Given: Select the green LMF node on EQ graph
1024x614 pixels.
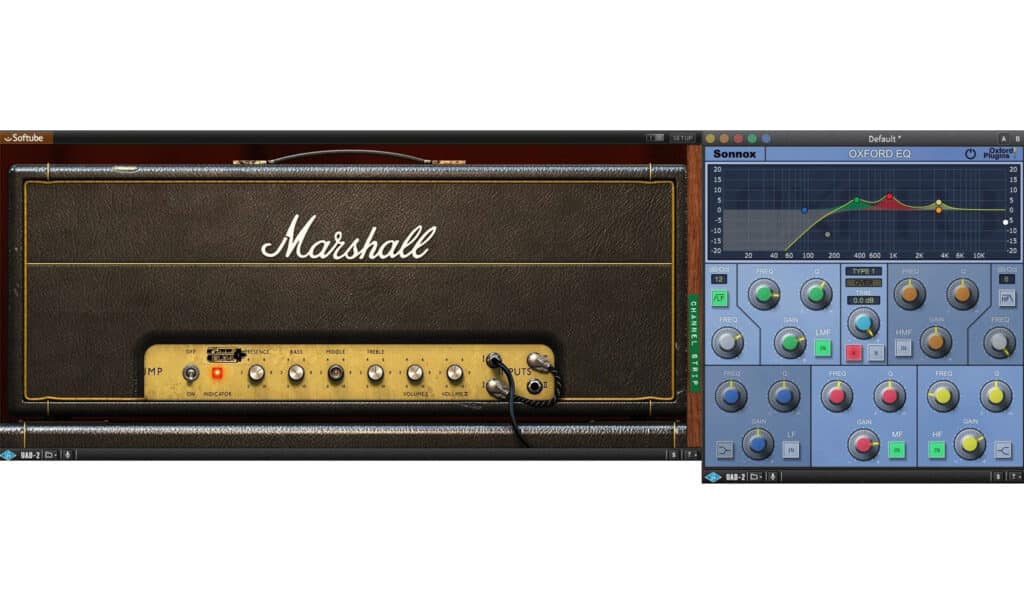Looking at the screenshot, I should [857, 201].
